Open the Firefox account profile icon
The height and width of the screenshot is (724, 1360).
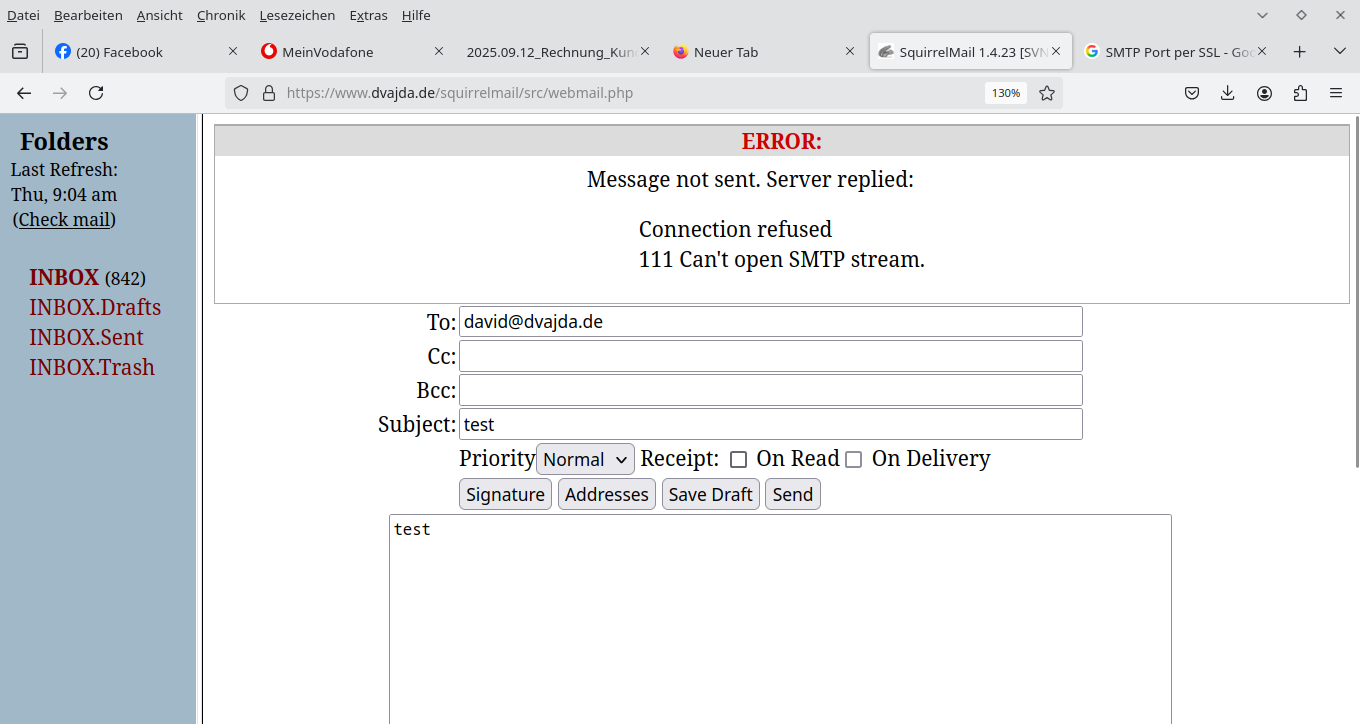coord(1264,93)
